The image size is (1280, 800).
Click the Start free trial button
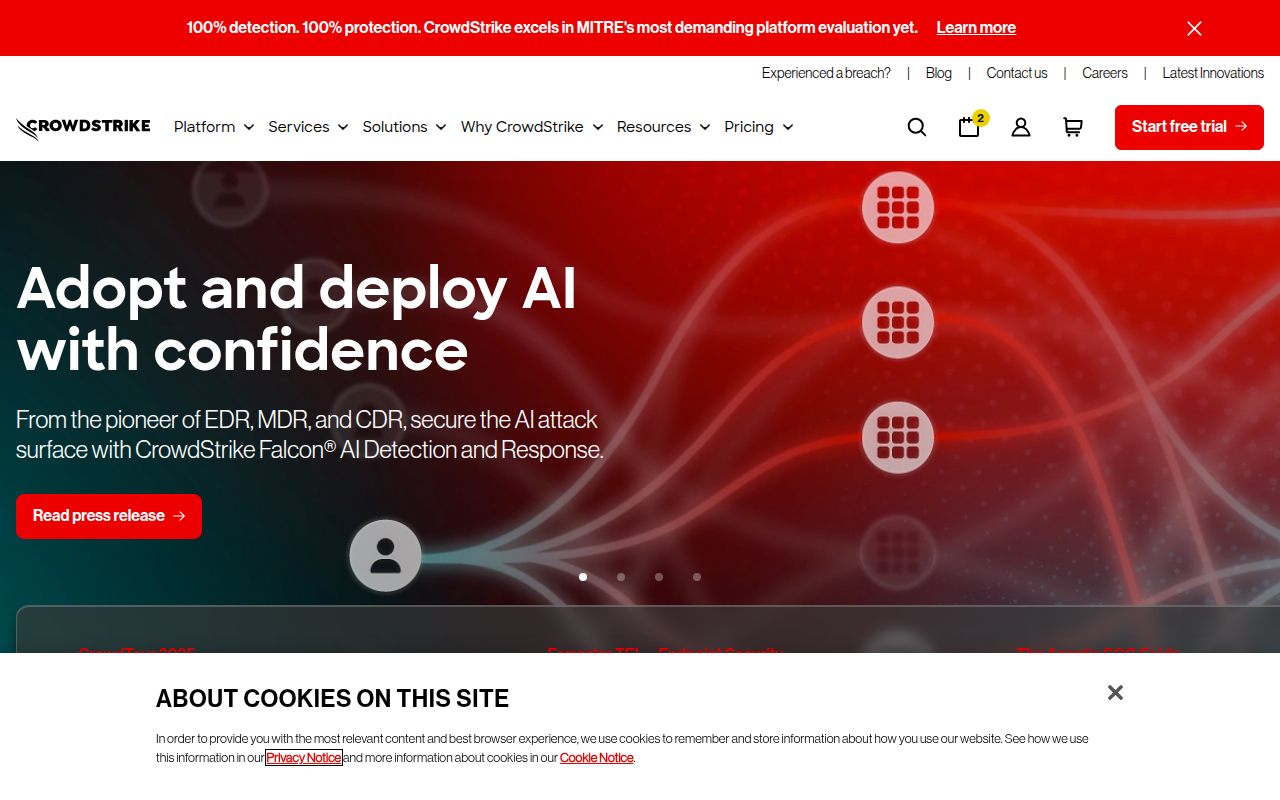tap(1188, 127)
